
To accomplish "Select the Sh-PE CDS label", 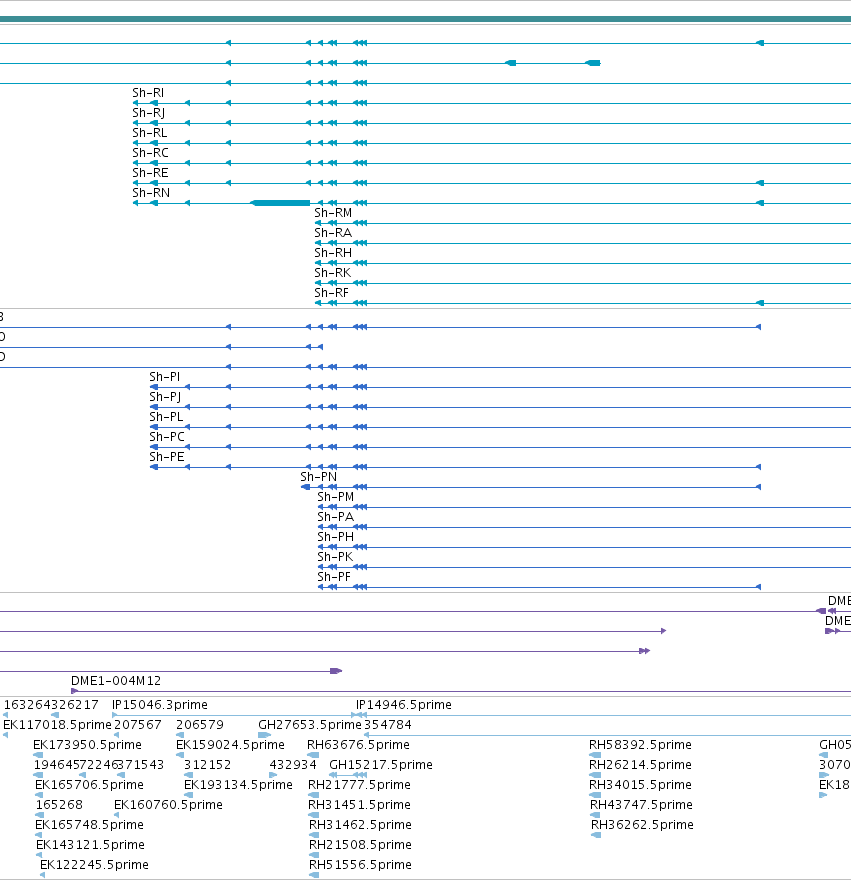I will tap(167, 457).
